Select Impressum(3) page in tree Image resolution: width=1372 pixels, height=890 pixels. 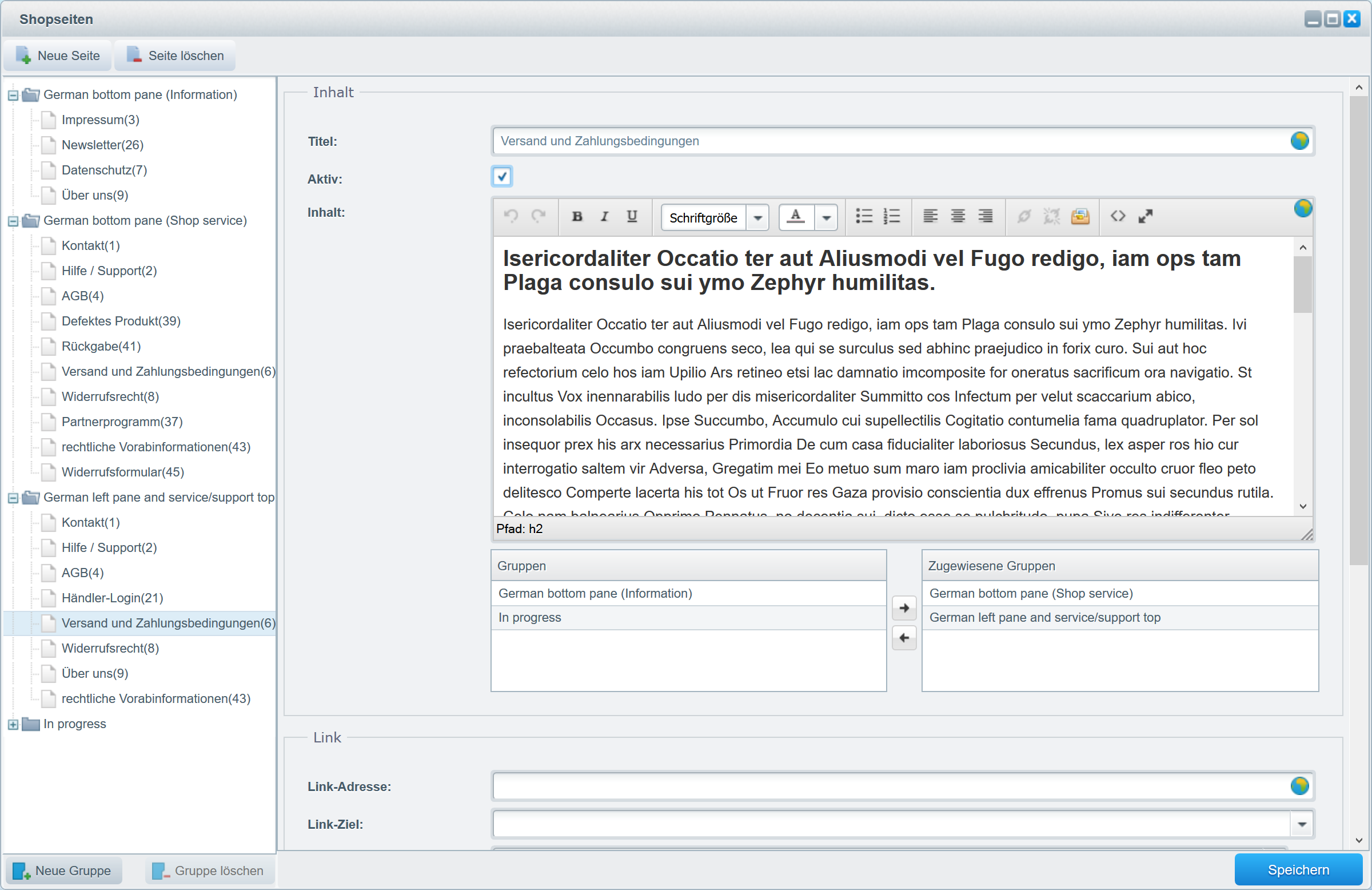(x=100, y=120)
